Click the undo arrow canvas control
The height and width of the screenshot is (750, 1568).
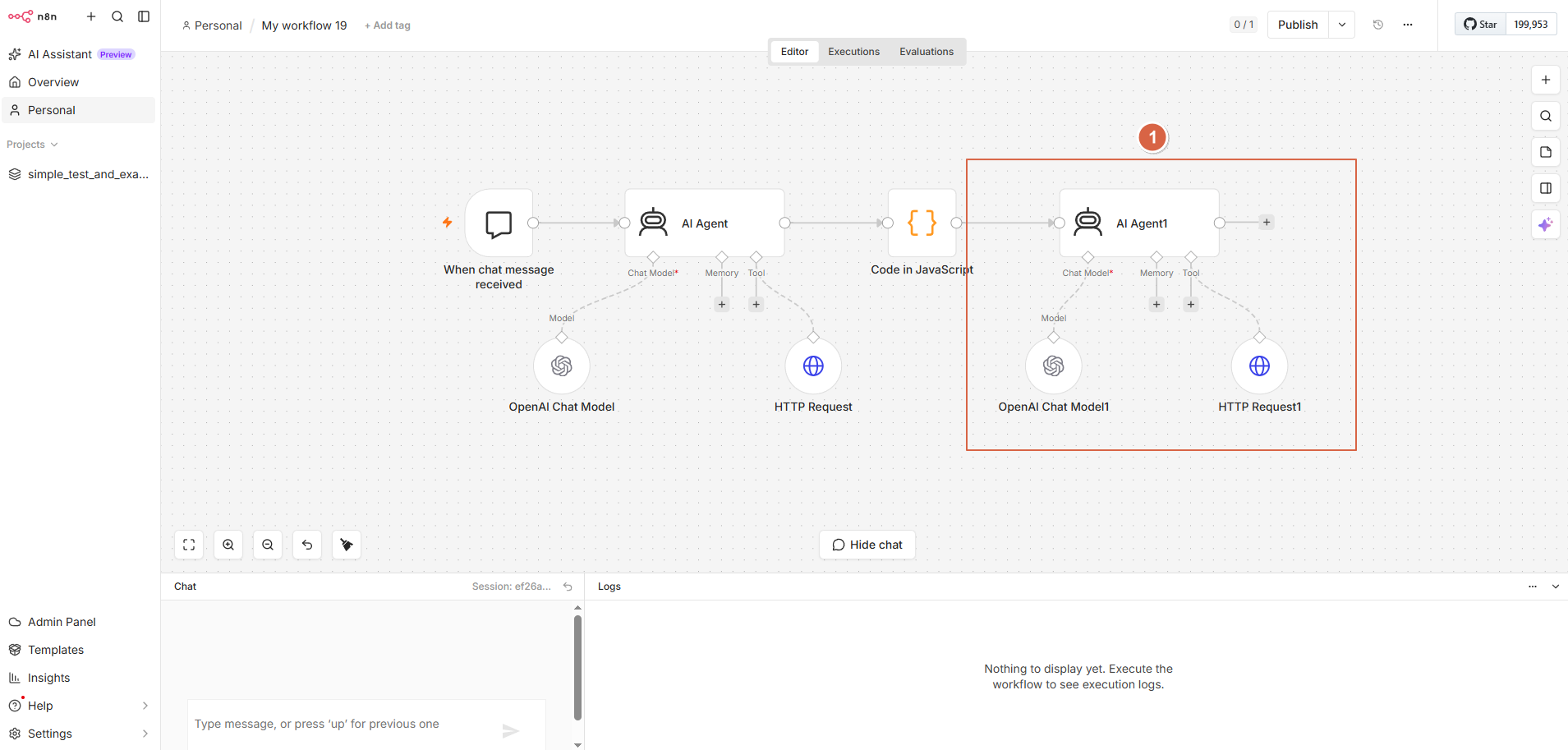(x=307, y=545)
